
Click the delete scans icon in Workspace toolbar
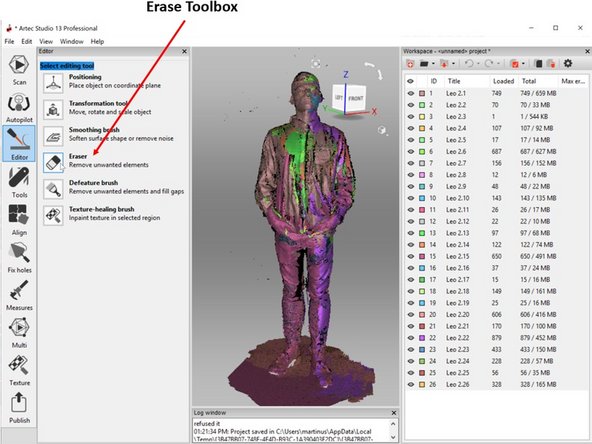551,64
